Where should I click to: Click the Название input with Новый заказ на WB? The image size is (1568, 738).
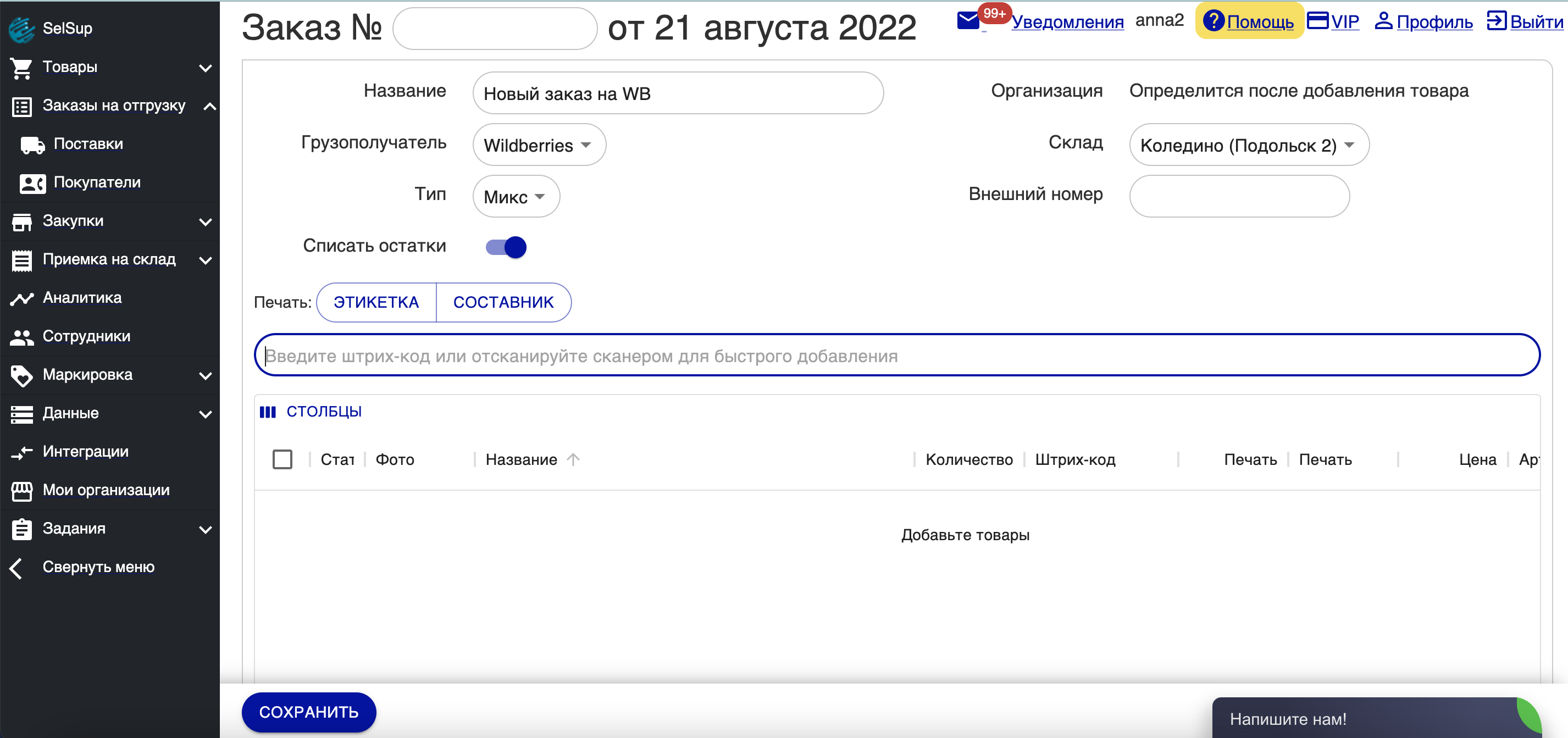[x=678, y=93]
